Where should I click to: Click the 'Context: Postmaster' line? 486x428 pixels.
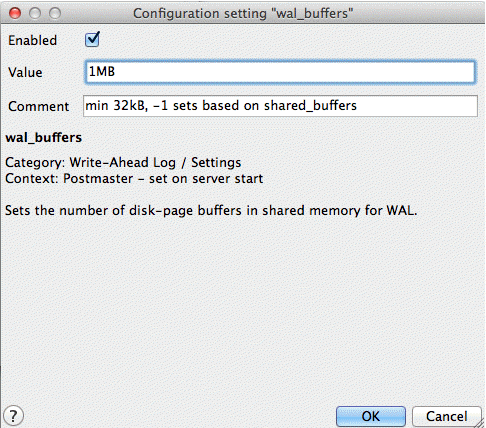(134, 179)
